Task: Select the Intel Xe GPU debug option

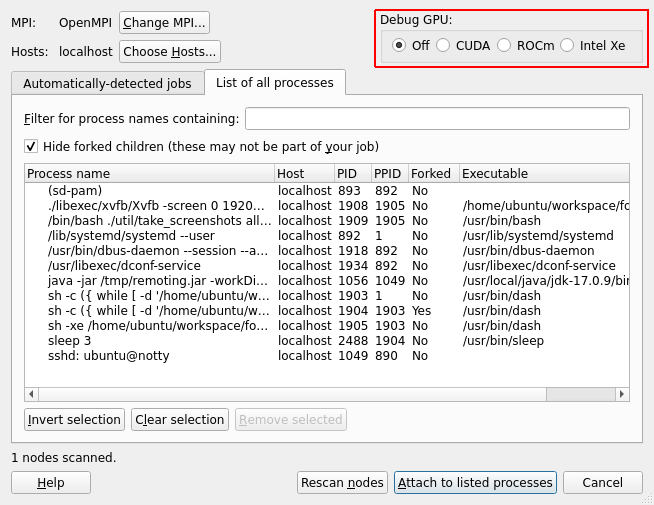Action: point(567,45)
